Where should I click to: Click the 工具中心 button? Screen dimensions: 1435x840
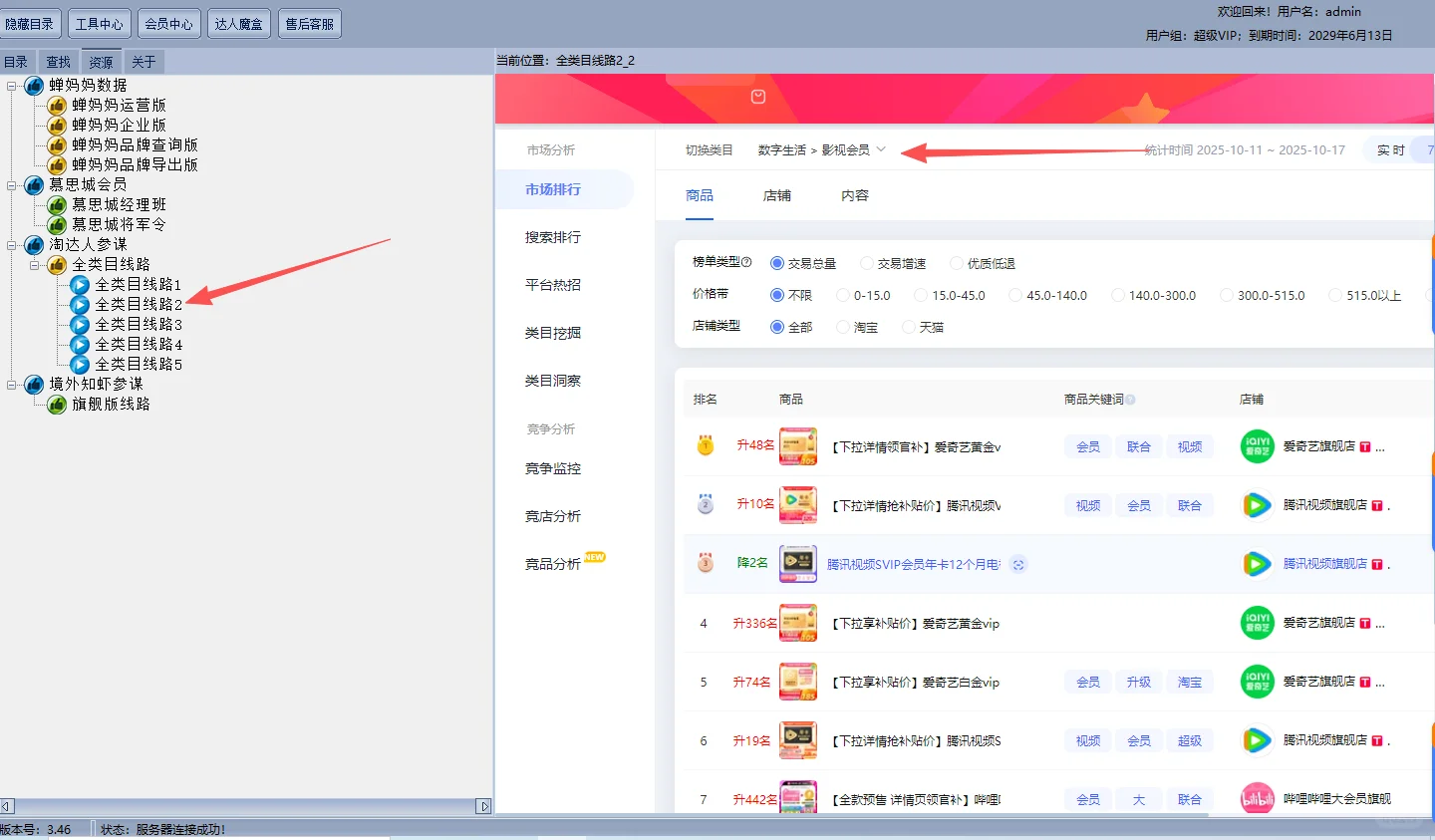click(x=100, y=24)
